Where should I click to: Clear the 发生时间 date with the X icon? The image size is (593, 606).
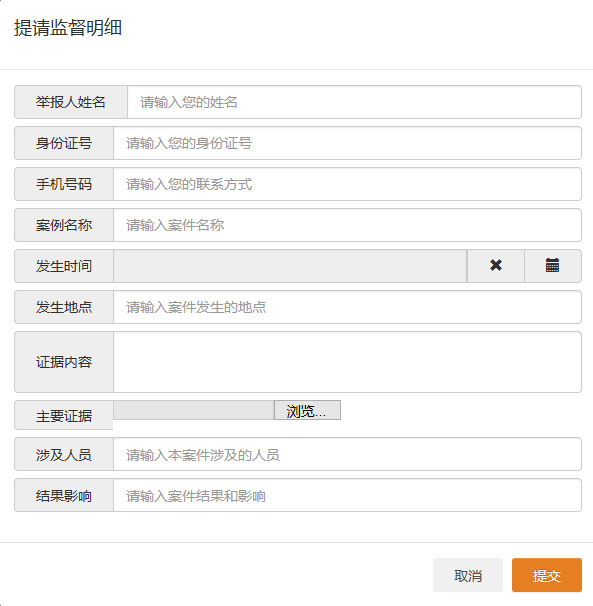click(x=496, y=266)
